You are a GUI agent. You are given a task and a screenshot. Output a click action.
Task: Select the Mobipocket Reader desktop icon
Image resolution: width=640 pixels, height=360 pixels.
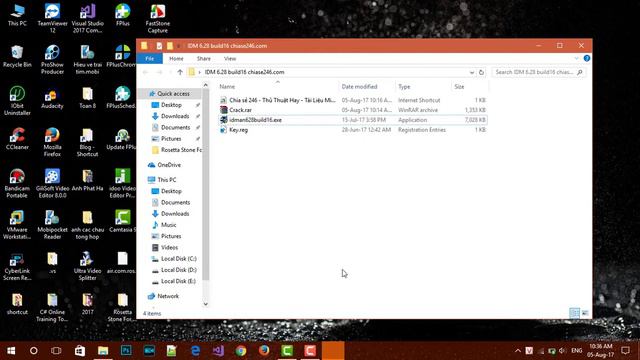point(52,224)
